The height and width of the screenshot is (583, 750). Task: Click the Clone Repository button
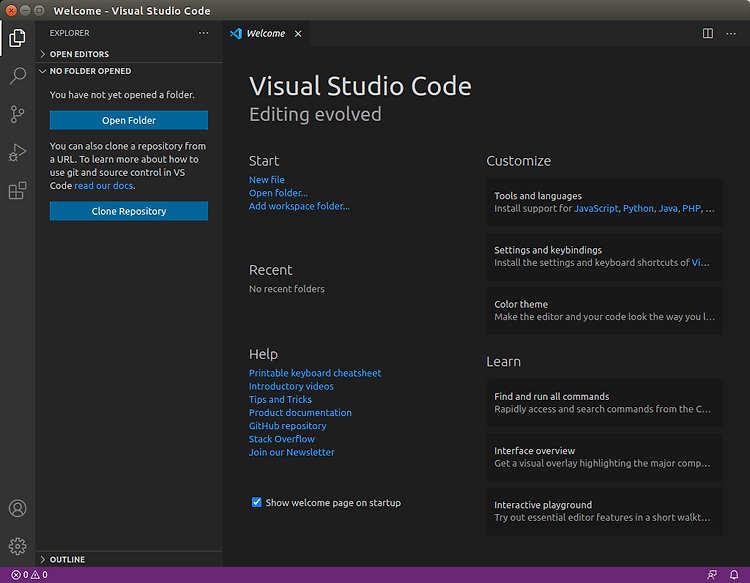tap(129, 211)
